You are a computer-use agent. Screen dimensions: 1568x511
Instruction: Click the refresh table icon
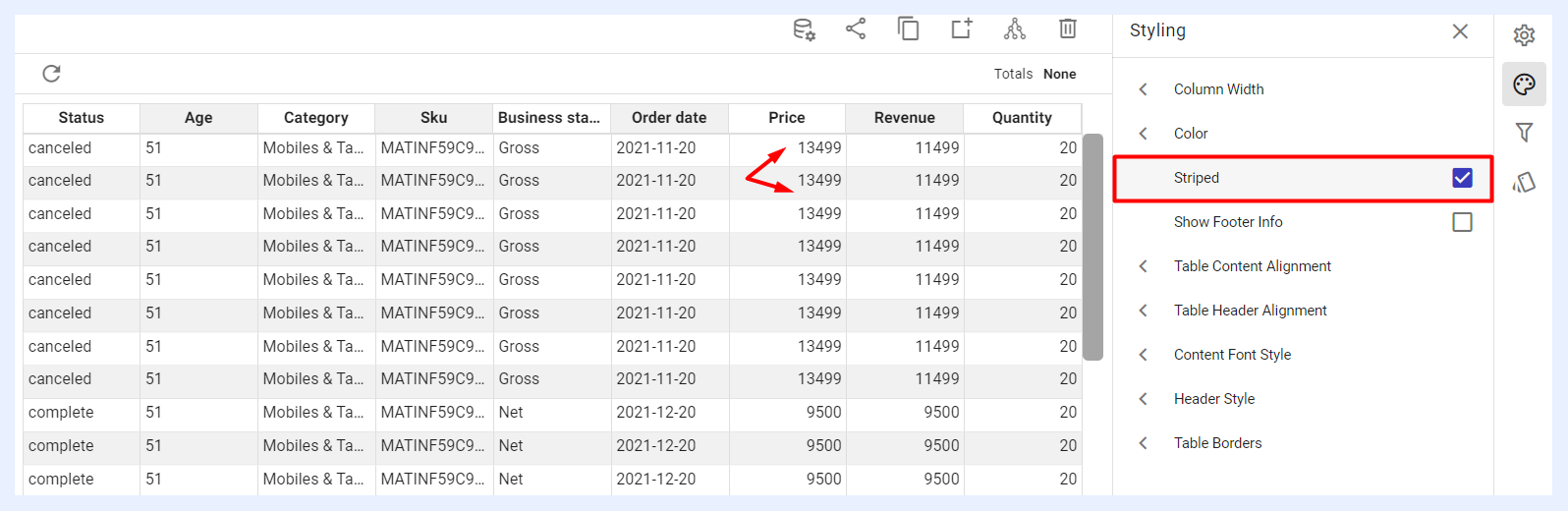coord(52,74)
